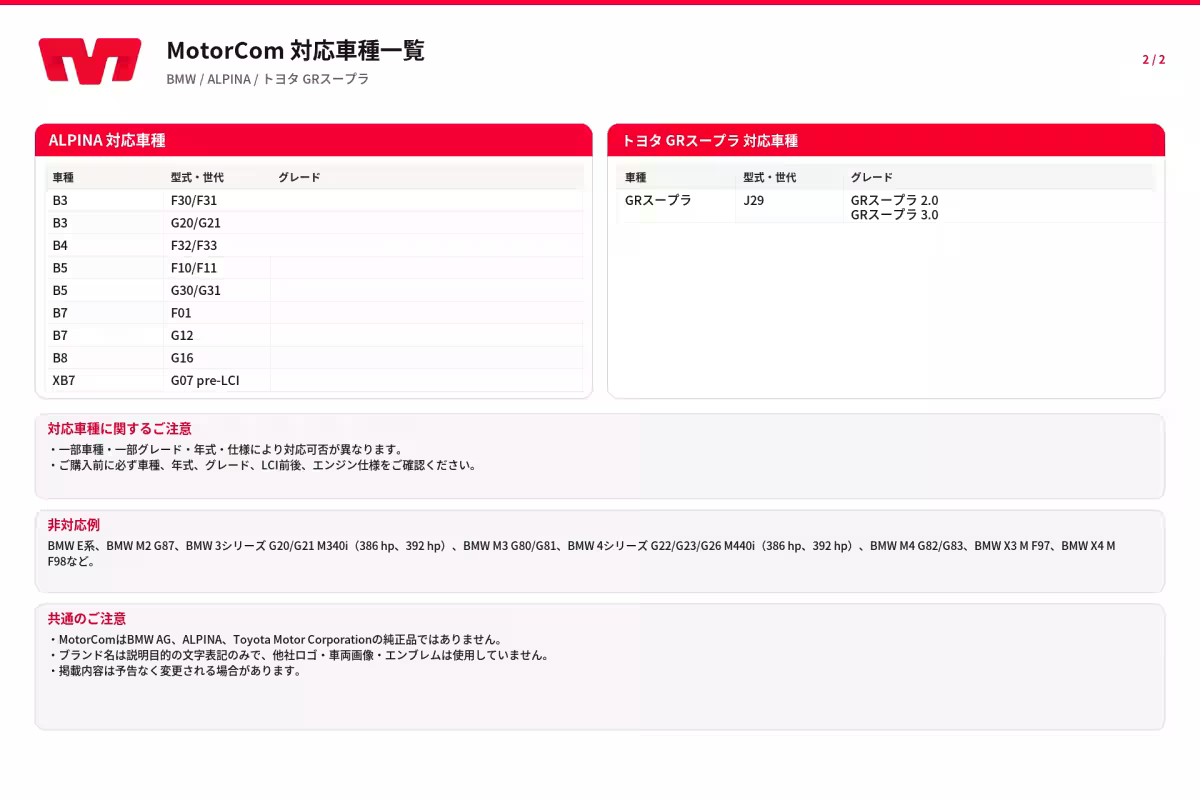Select the B7 F01 row

pyautogui.click(x=314, y=313)
